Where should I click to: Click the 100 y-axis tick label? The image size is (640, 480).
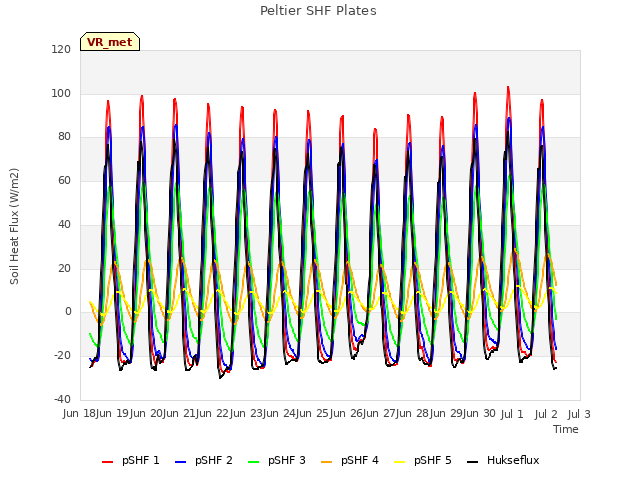pos(61,93)
